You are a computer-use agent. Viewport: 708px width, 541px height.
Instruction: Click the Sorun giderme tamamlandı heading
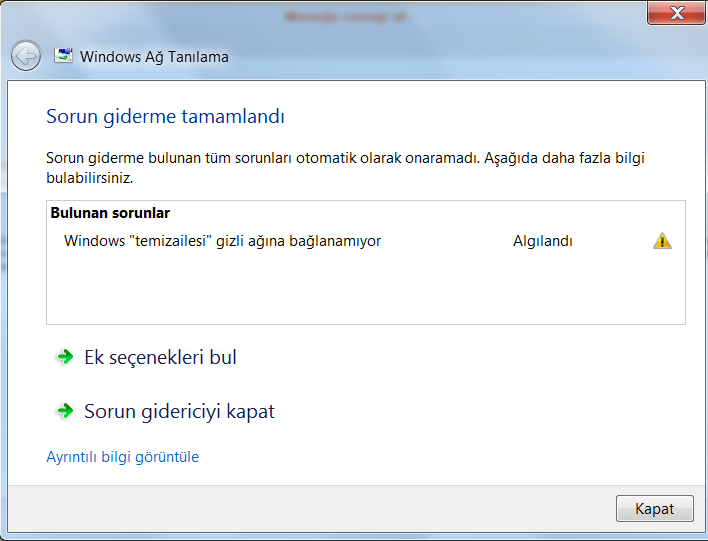[165, 117]
